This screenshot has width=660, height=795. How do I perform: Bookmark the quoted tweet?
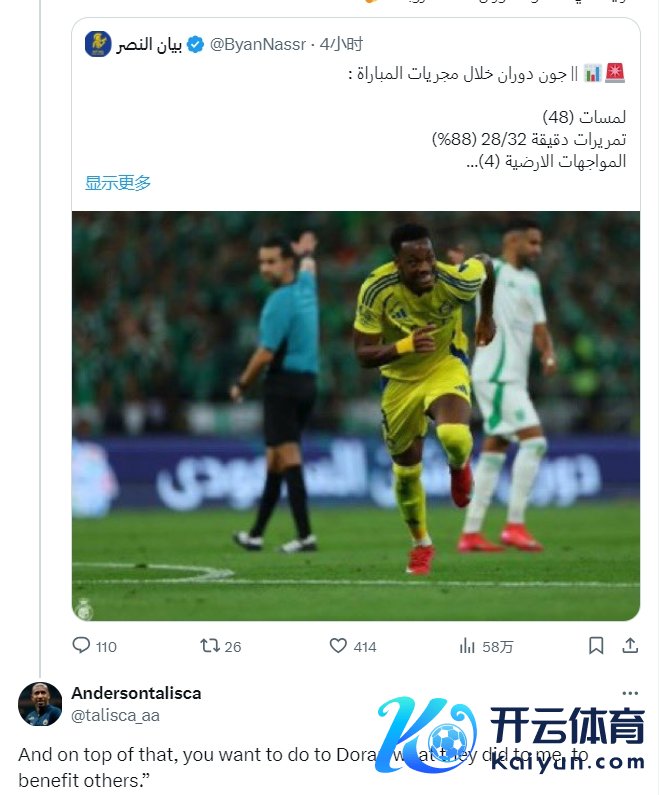coord(596,646)
